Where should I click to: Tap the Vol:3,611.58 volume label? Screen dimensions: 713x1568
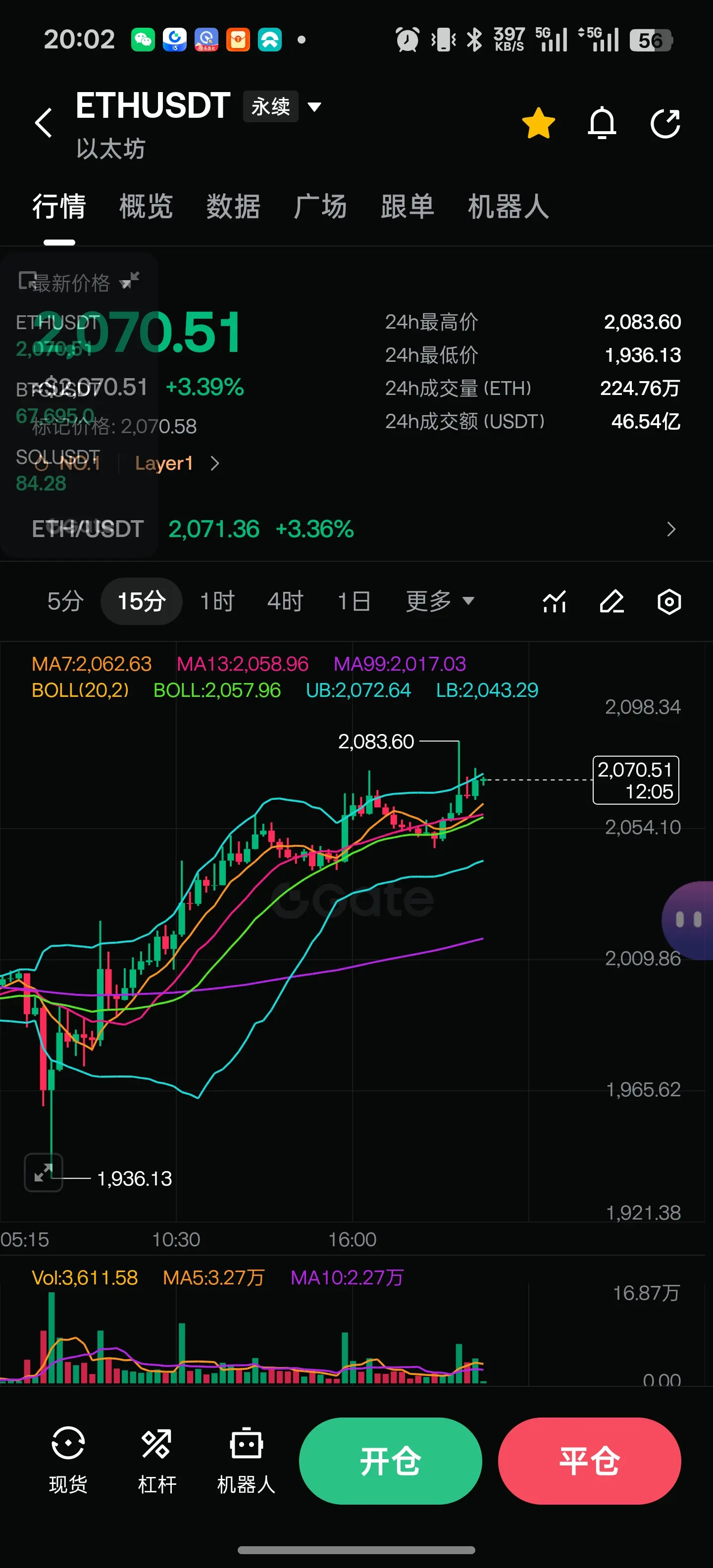coord(85,1277)
